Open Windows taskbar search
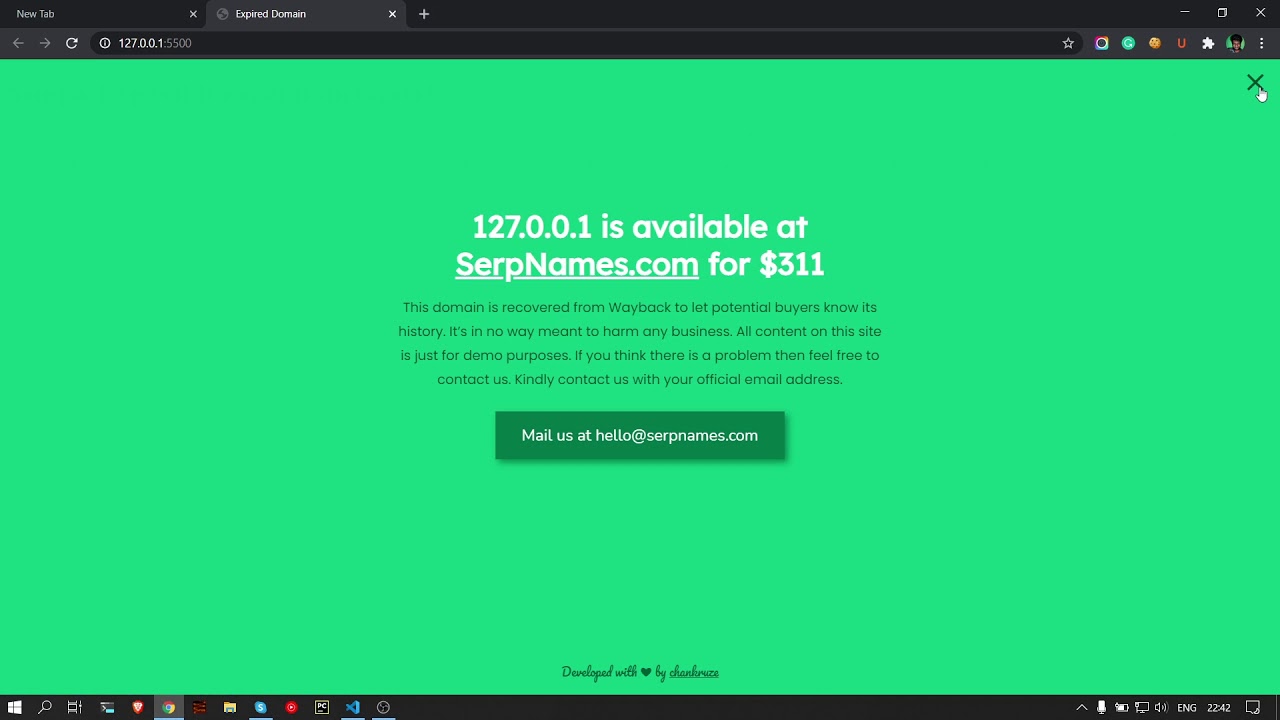 (x=45, y=707)
